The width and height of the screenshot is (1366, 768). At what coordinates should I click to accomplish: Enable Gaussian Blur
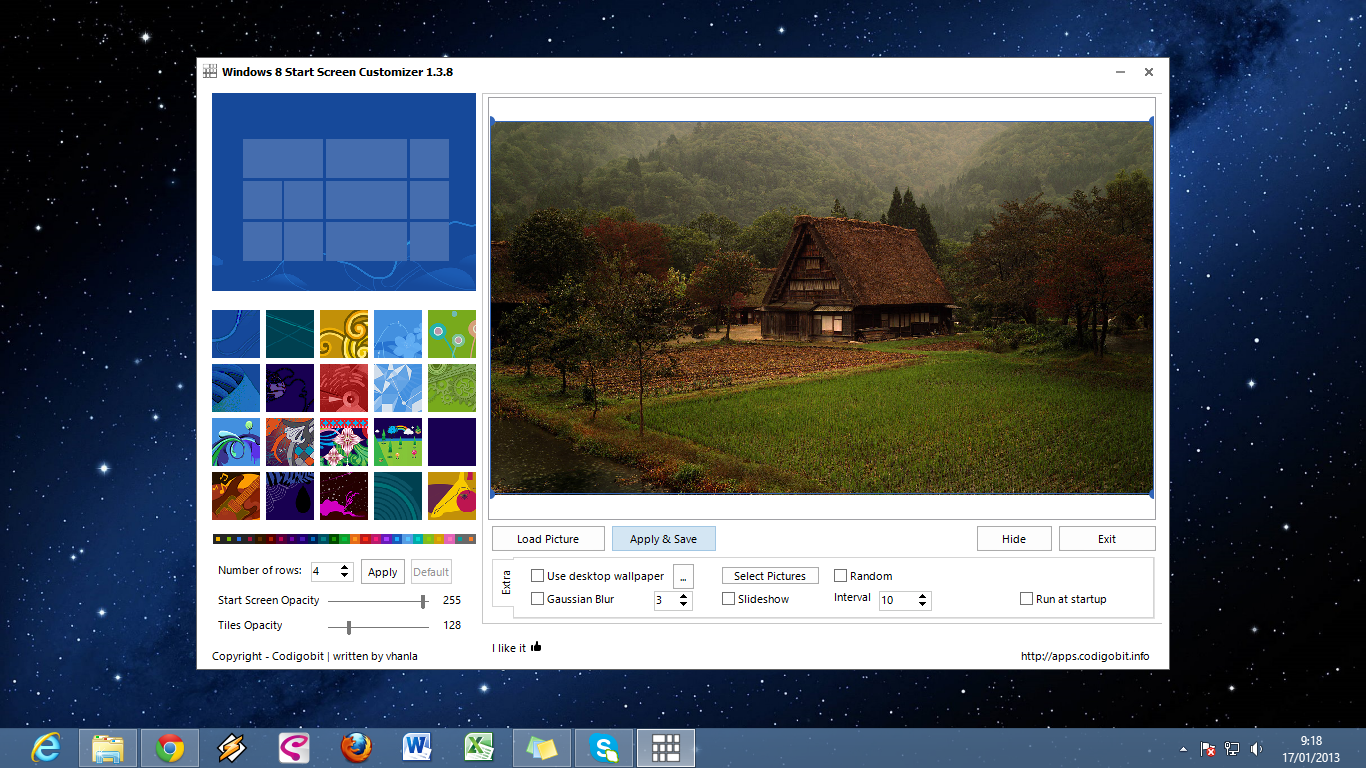[x=537, y=598]
